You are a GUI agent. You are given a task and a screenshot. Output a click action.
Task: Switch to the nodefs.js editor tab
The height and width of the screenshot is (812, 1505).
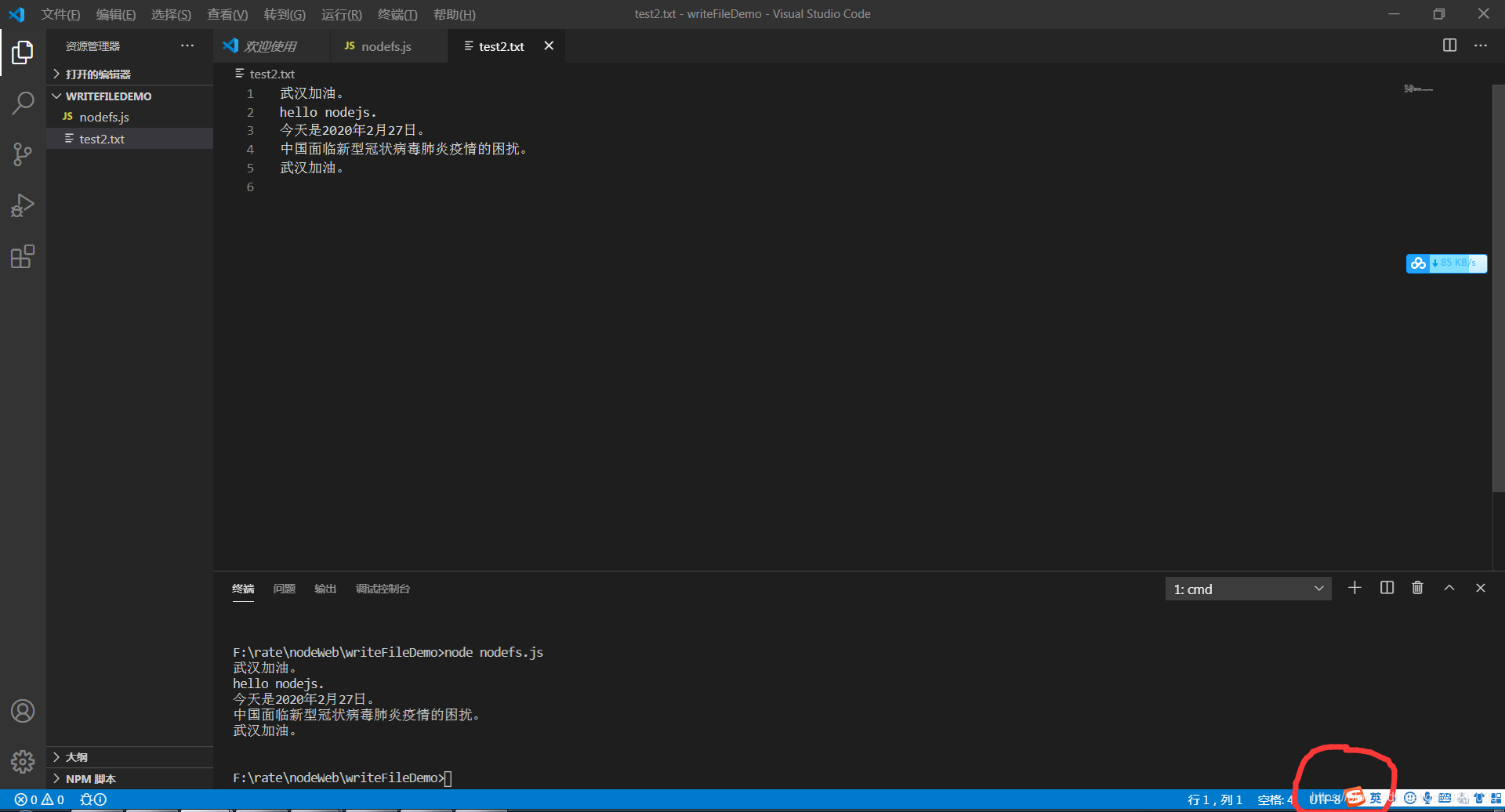pos(387,46)
